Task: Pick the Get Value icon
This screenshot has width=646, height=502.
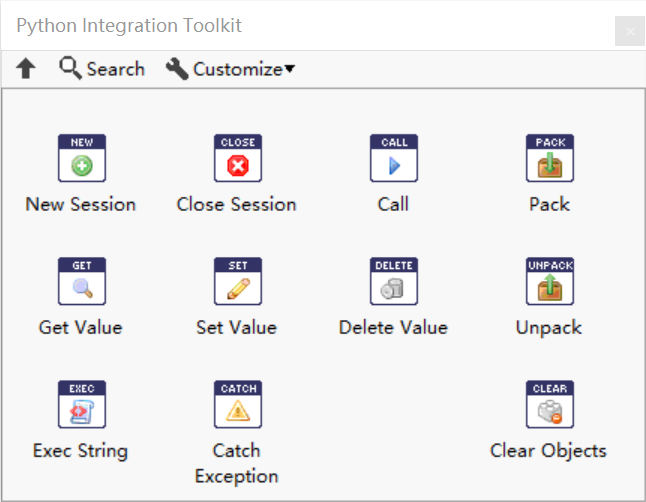Action: [81, 281]
